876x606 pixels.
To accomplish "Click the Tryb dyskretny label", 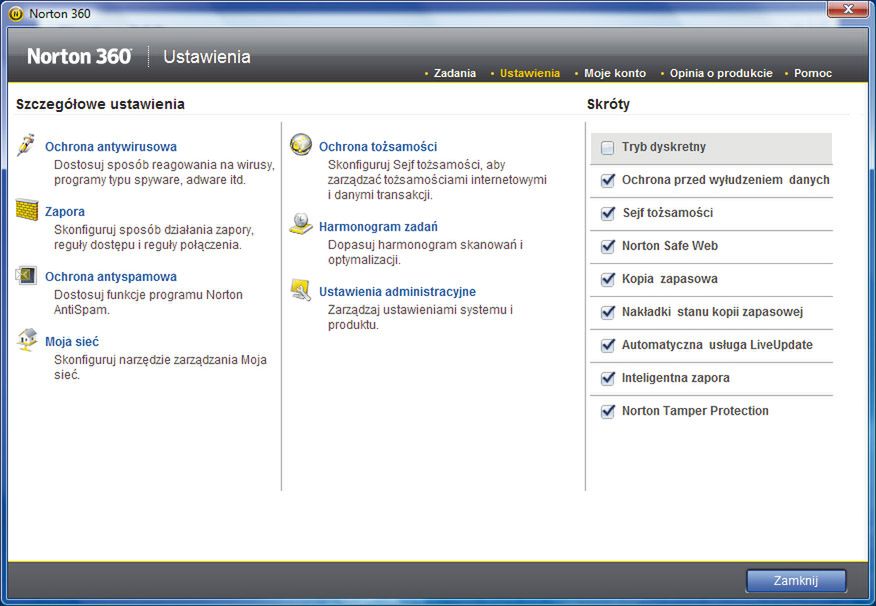I will (x=664, y=147).
